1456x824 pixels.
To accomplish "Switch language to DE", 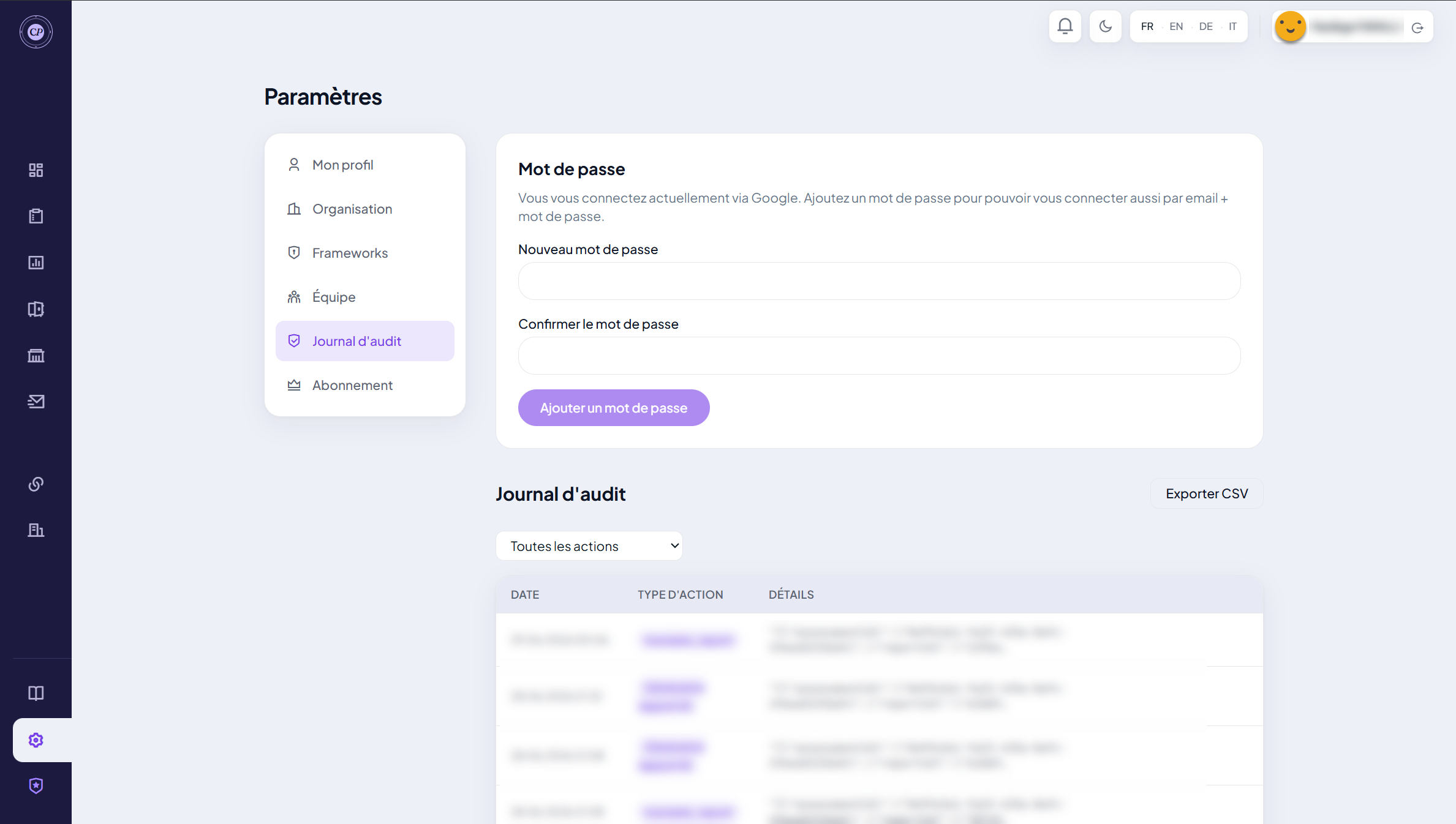I will (x=1205, y=26).
